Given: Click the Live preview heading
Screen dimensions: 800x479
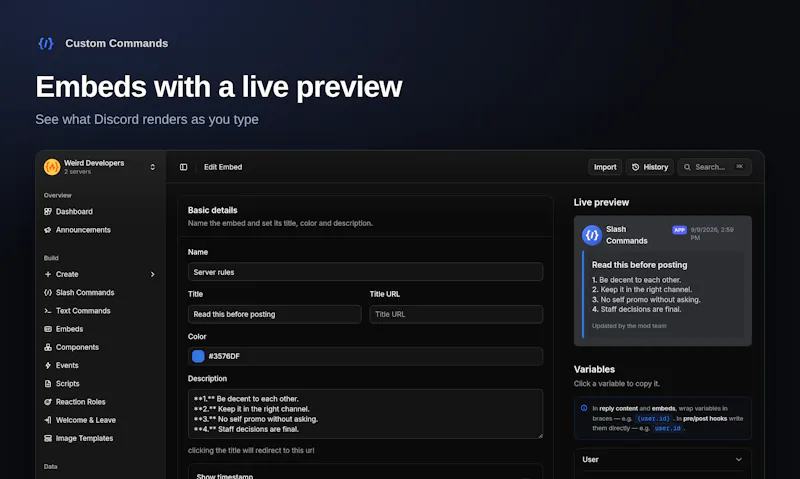Looking at the screenshot, I should click(601, 203).
